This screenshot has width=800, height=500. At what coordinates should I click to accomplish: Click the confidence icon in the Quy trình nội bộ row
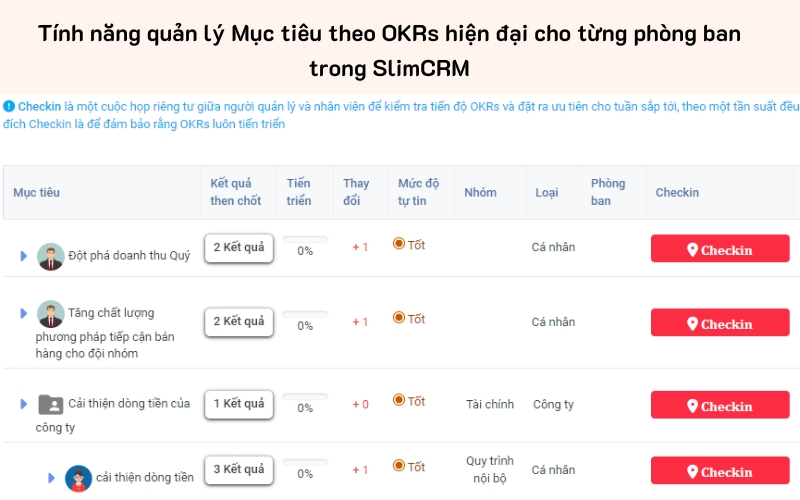398,467
